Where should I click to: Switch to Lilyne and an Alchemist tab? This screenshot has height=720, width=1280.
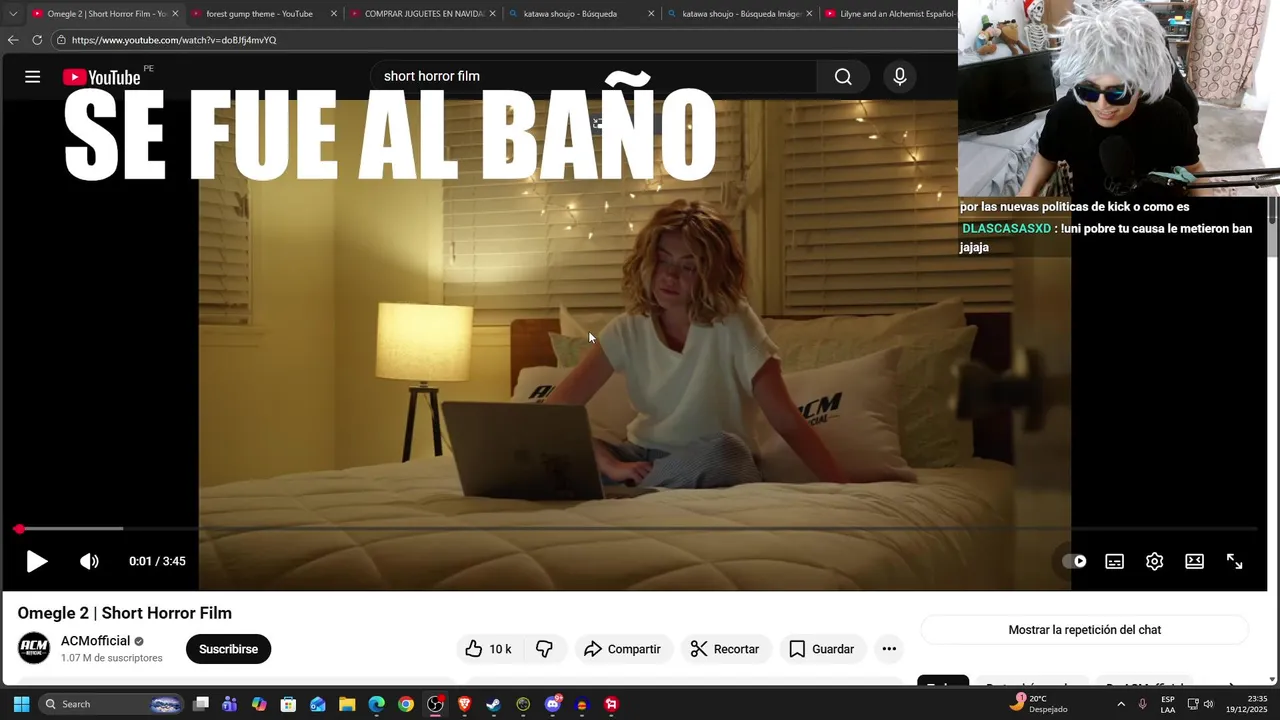pyautogui.click(x=890, y=14)
